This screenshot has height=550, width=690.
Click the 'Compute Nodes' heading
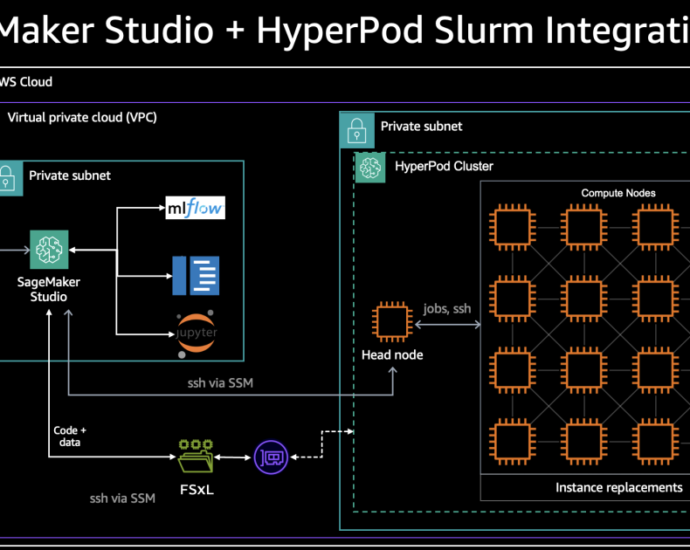click(618, 193)
